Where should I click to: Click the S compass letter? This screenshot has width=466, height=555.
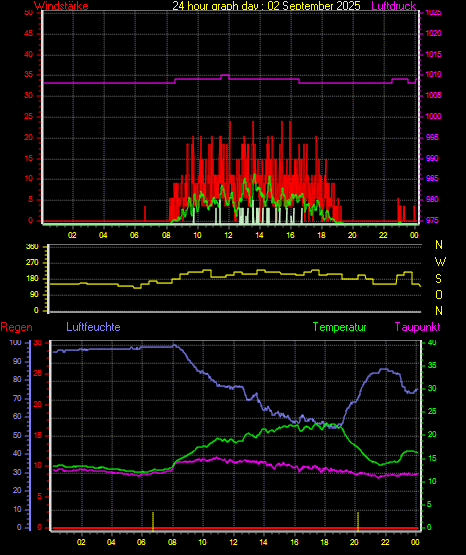click(x=438, y=279)
